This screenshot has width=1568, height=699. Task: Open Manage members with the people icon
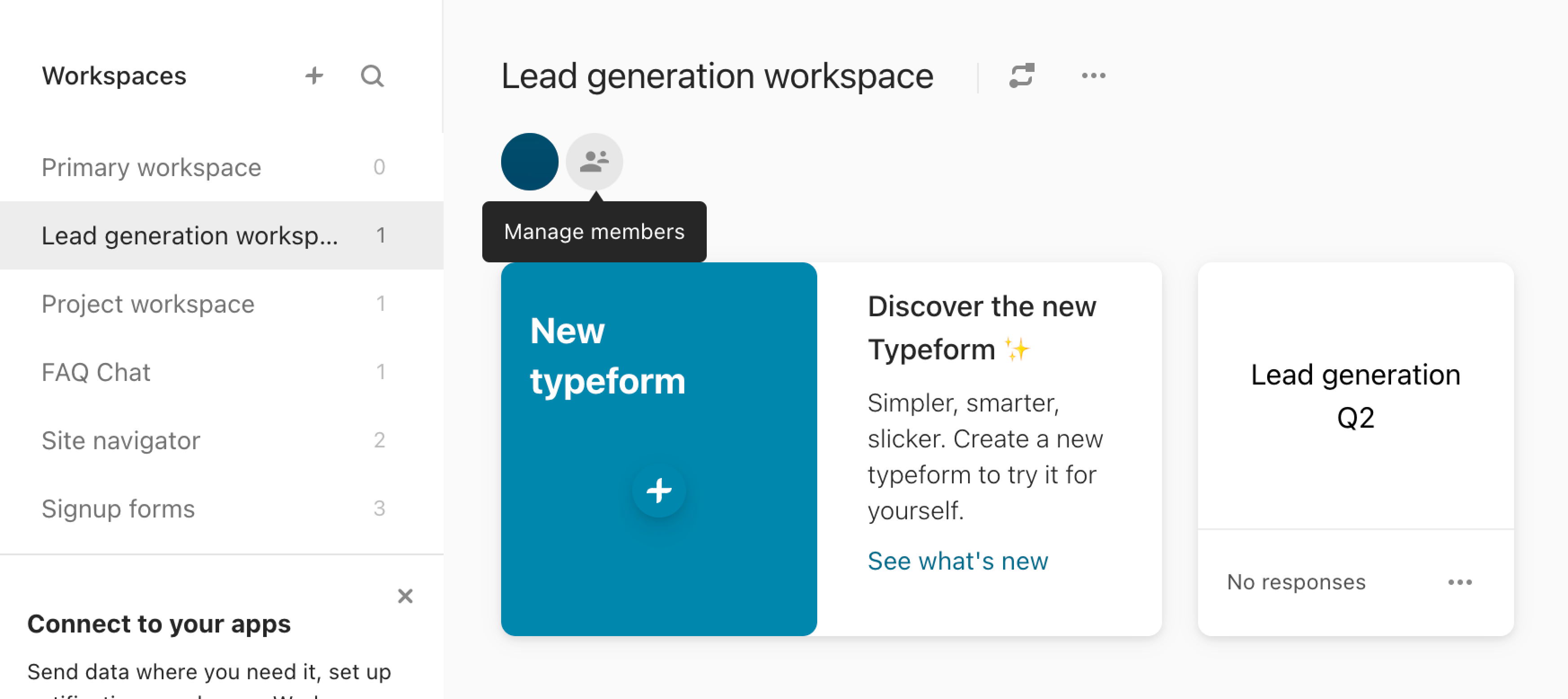click(x=594, y=162)
